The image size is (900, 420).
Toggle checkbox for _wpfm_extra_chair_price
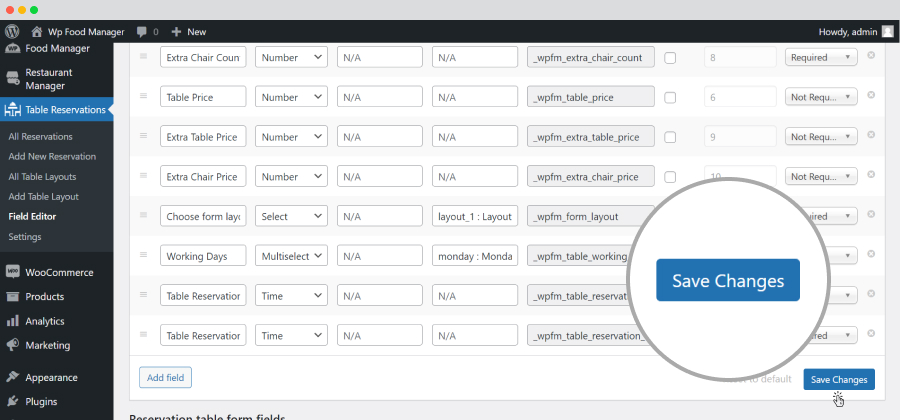click(670, 177)
